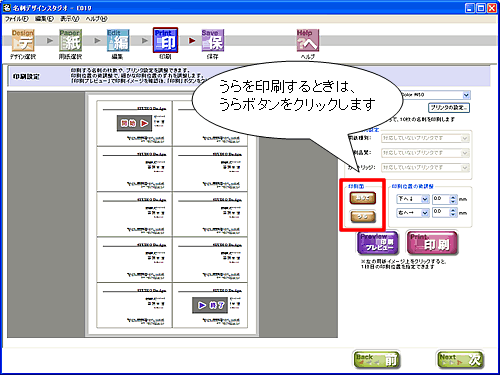The image size is (500, 375).
Task: Open the カートリッジ cartridge dropdown
Action: point(425,167)
